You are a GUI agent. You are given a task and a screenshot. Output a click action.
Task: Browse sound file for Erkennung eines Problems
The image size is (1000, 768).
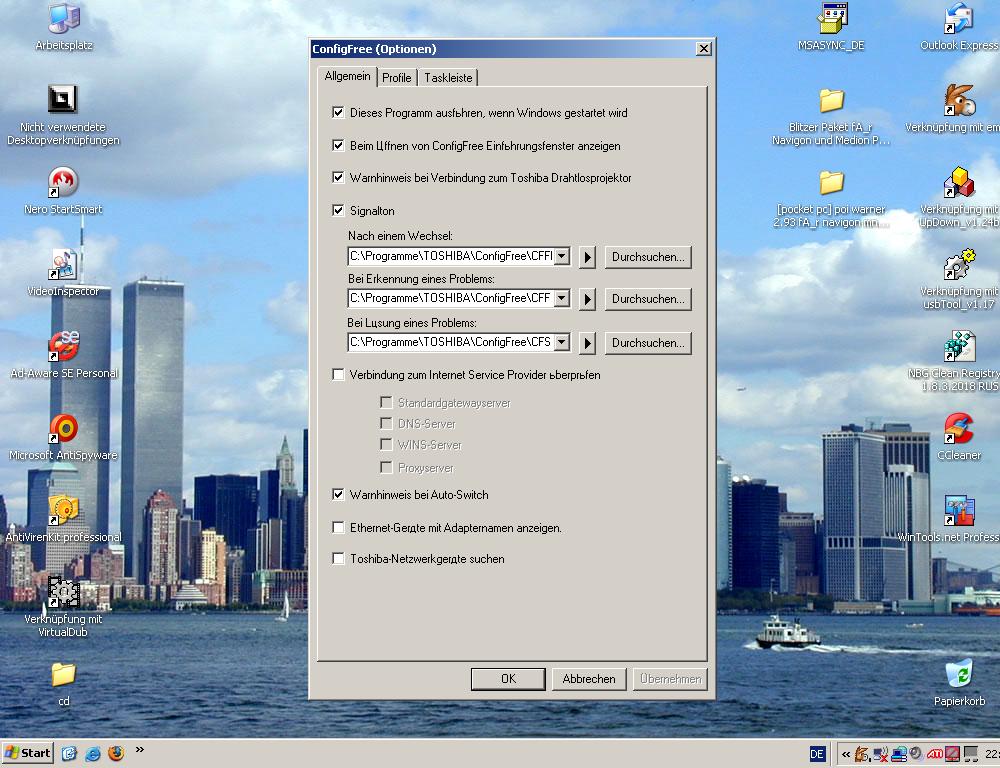coord(648,299)
